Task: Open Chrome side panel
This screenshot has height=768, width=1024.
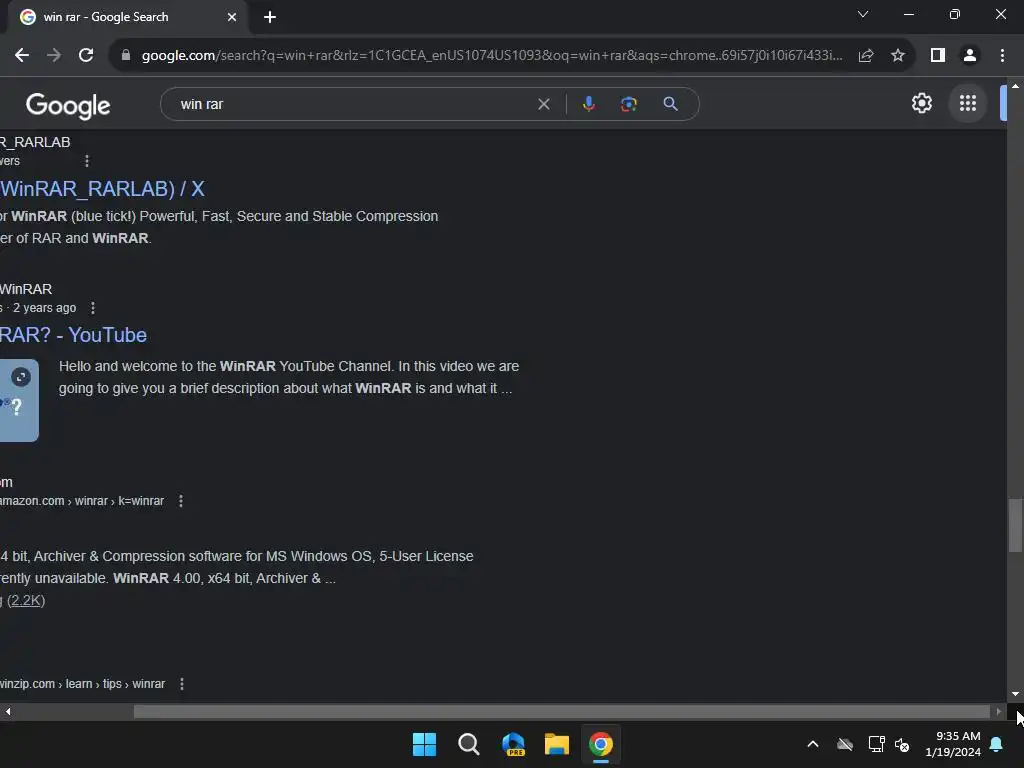Action: (x=938, y=56)
